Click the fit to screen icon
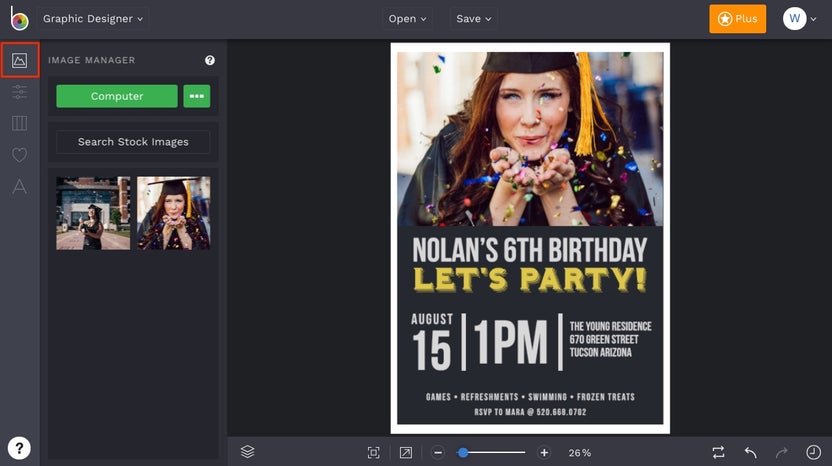The width and height of the screenshot is (832, 466). coord(374,453)
